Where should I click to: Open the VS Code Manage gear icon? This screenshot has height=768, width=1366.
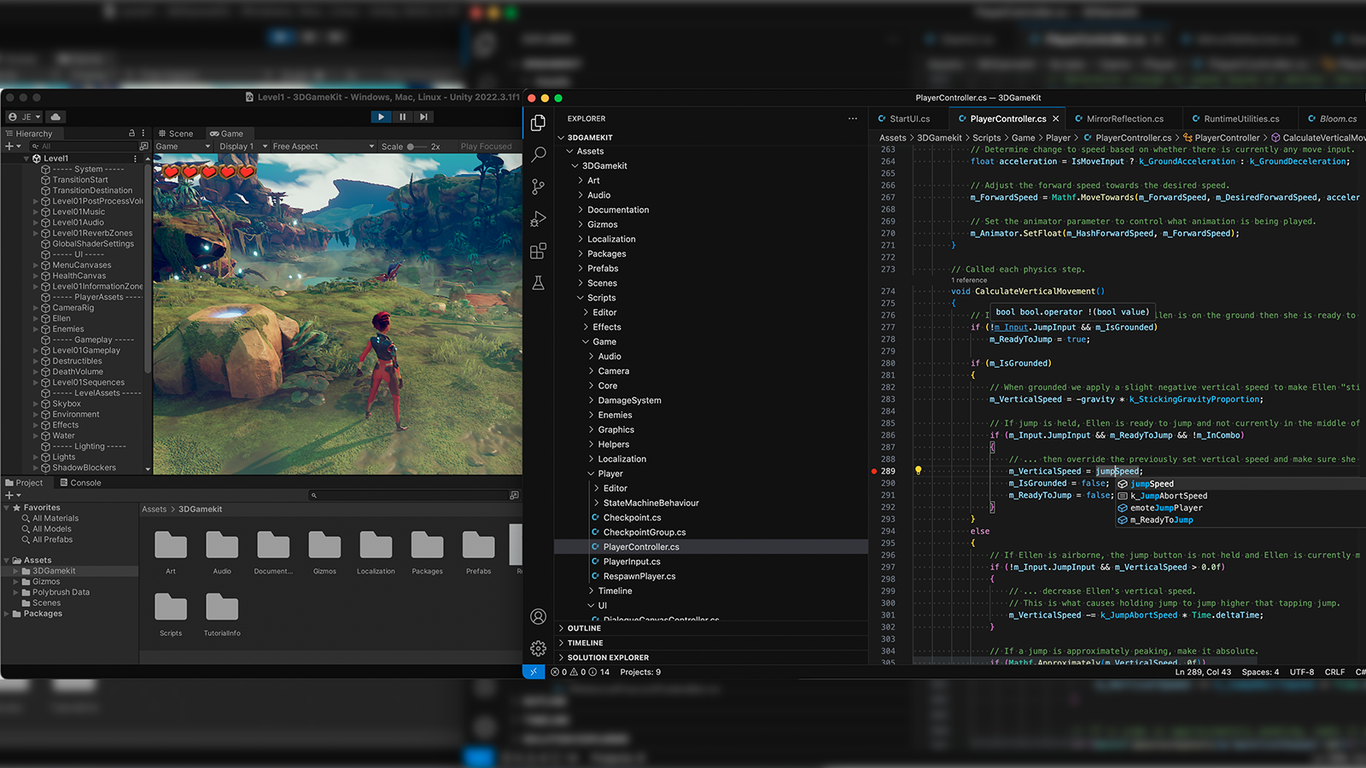[538, 648]
